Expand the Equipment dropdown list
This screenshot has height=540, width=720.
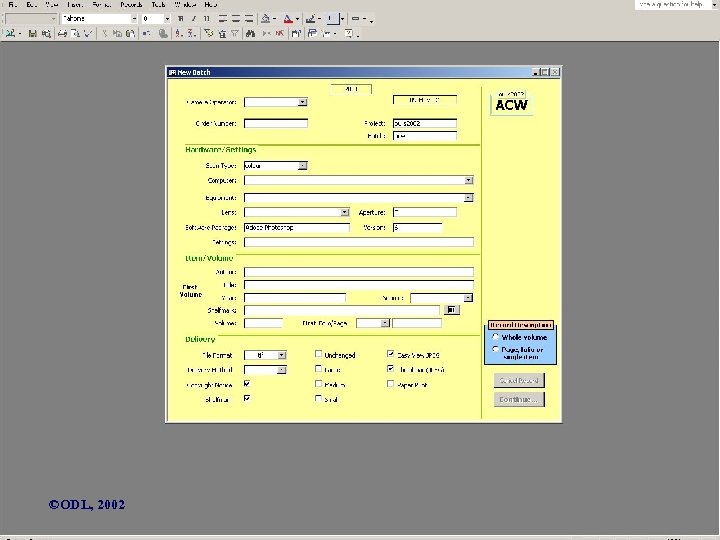pos(469,198)
